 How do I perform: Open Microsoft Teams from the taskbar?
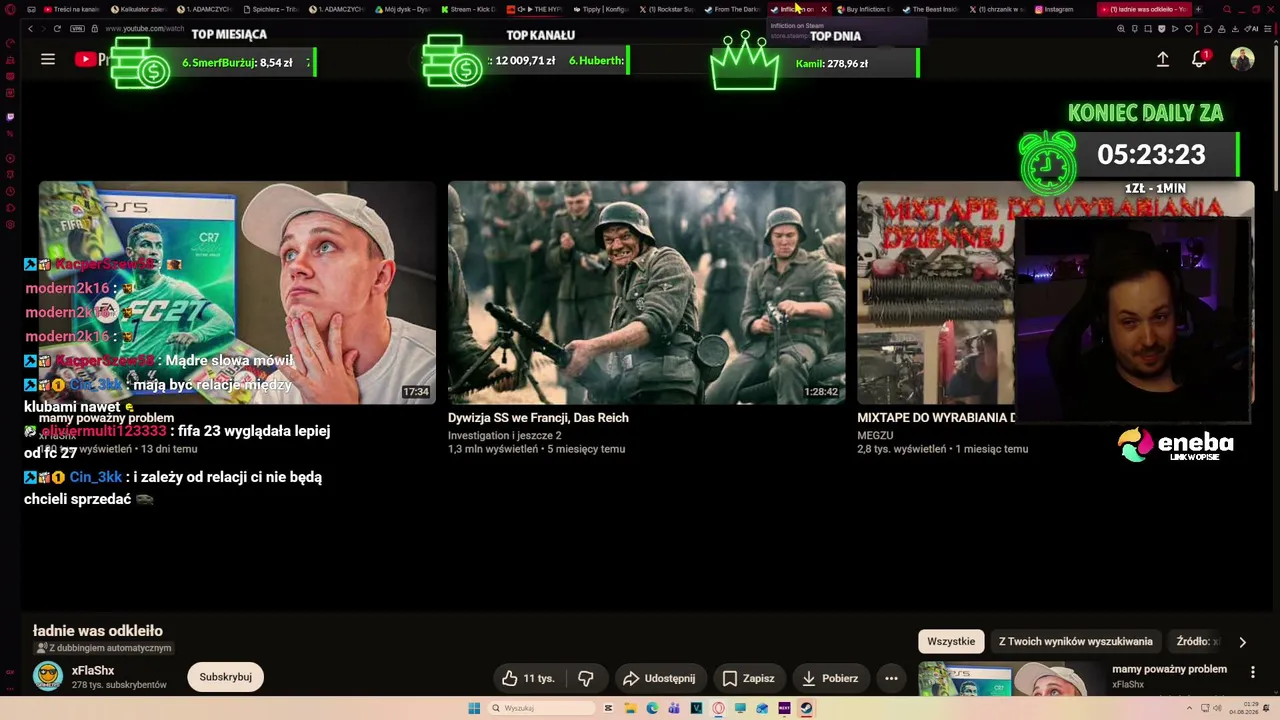click(674, 708)
